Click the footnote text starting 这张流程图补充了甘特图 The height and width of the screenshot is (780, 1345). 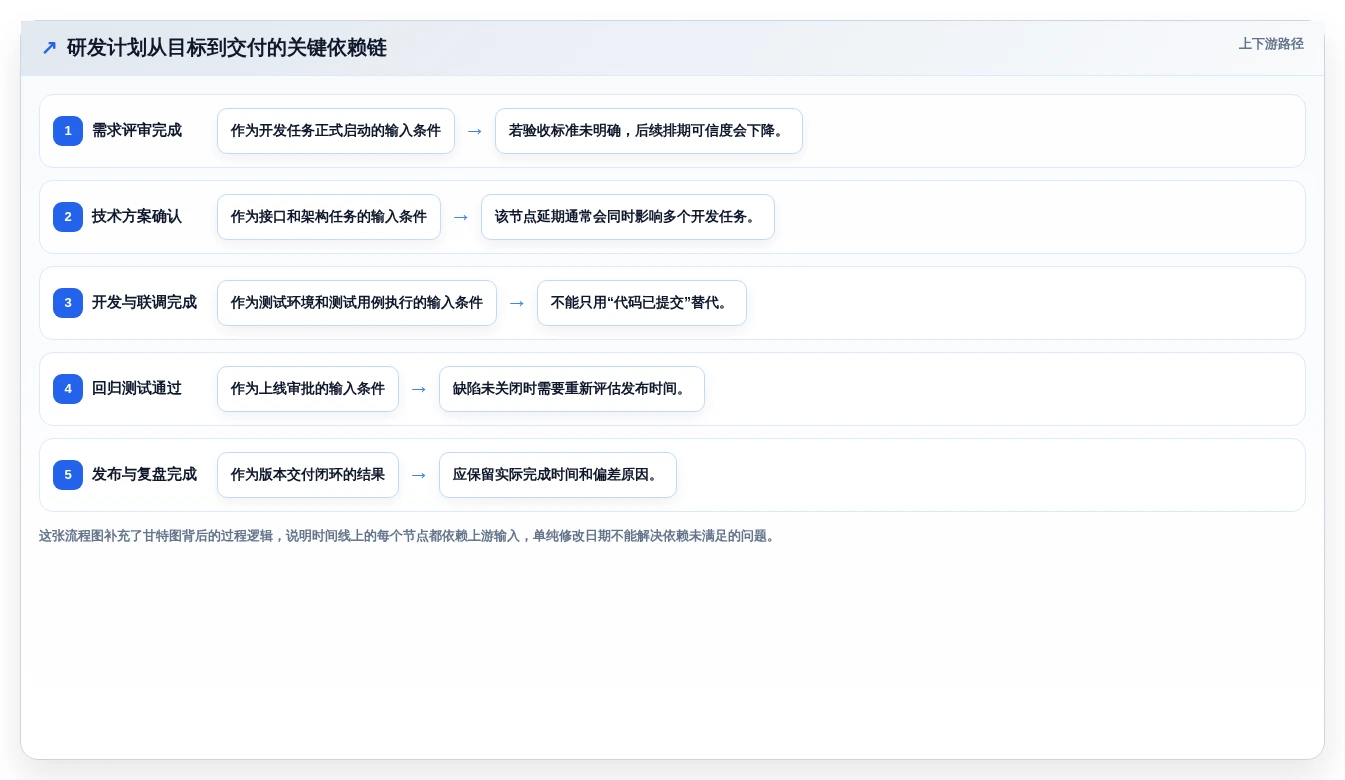coord(408,536)
